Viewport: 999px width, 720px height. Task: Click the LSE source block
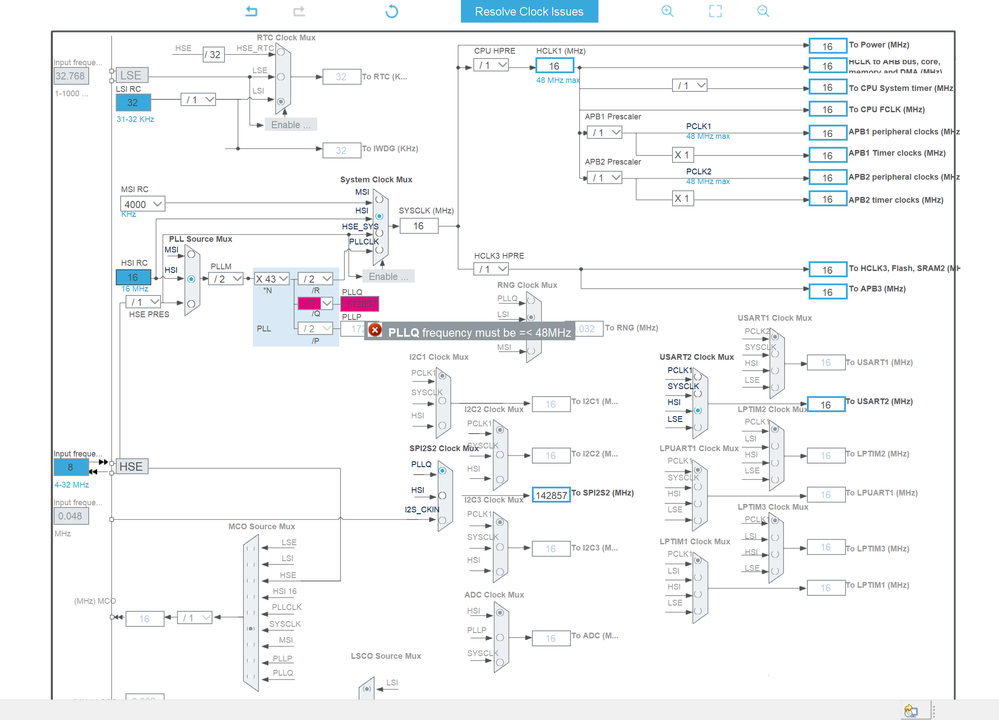point(132,75)
